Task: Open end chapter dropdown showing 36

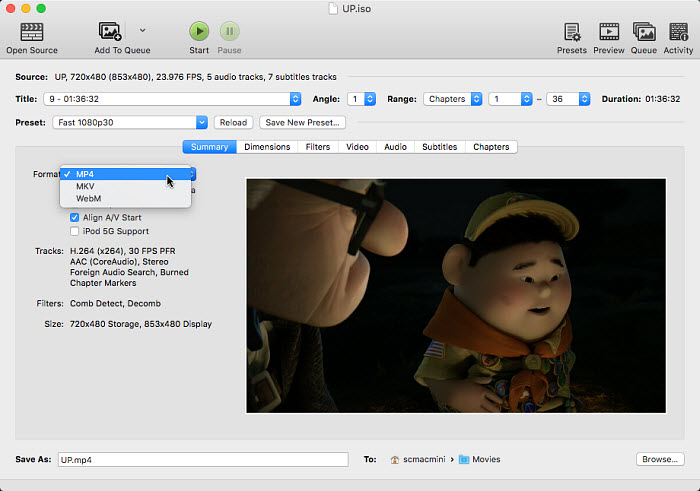Action: (x=568, y=99)
